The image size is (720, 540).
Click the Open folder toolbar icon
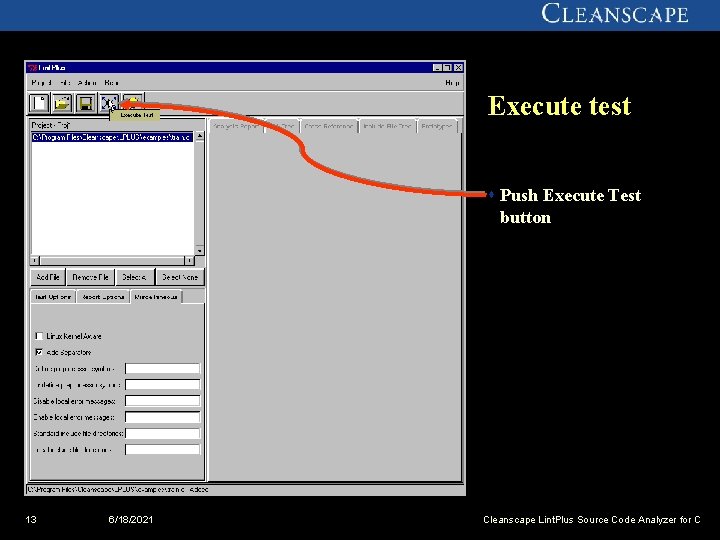[x=62, y=103]
